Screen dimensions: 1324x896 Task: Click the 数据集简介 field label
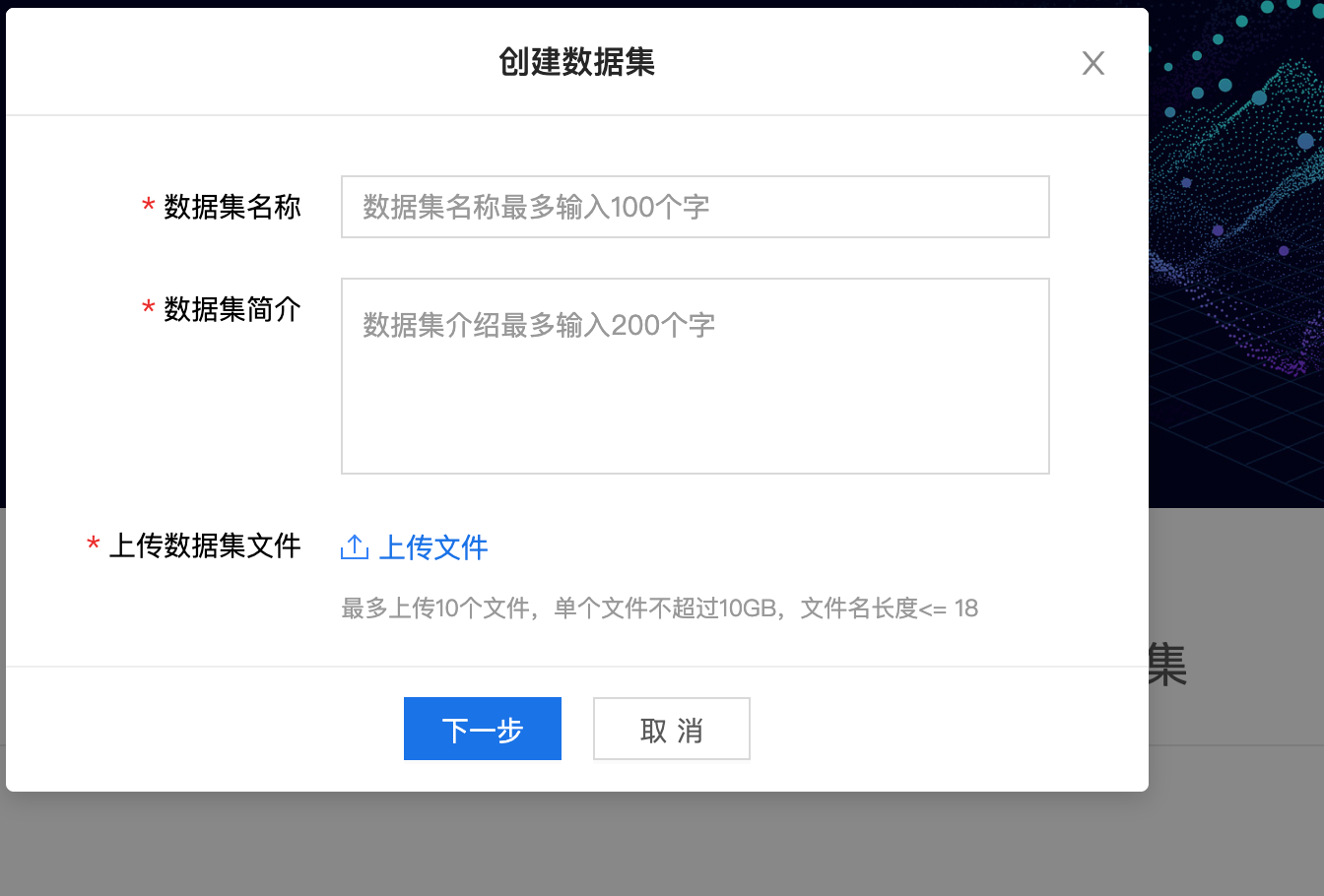(x=232, y=309)
